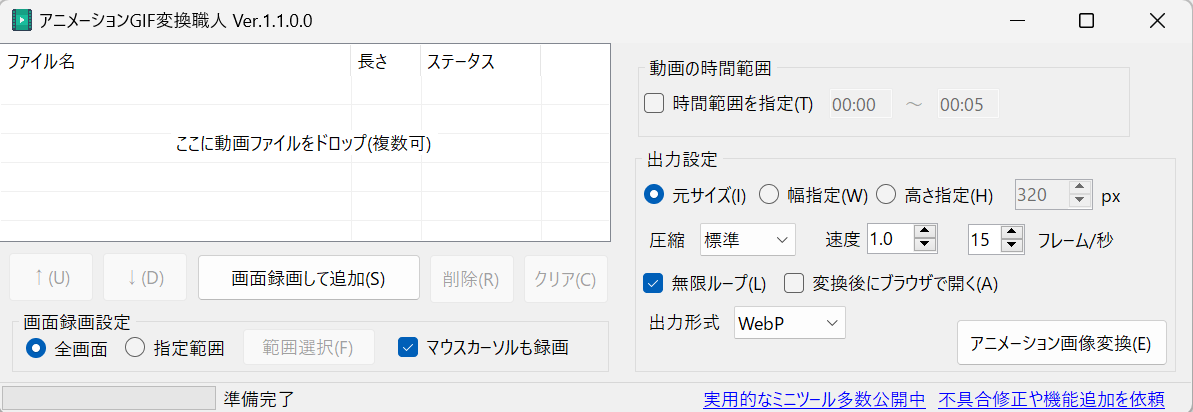This screenshot has height=412, width=1193.
Task: Choose the 高さ指定 size option
Action: pos(885,195)
